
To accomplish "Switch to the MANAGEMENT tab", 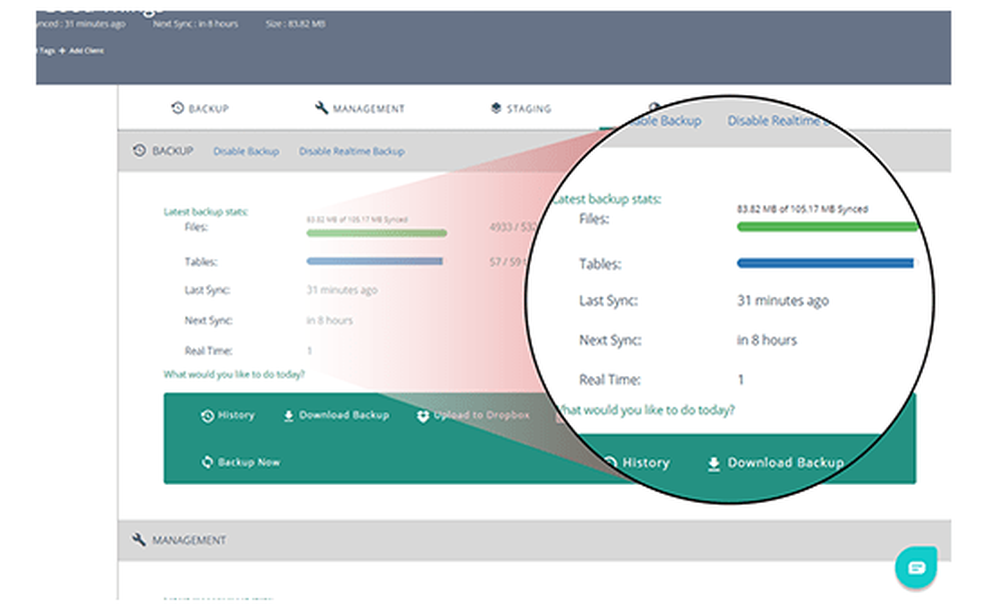I will pyautogui.click(x=360, y=108).
